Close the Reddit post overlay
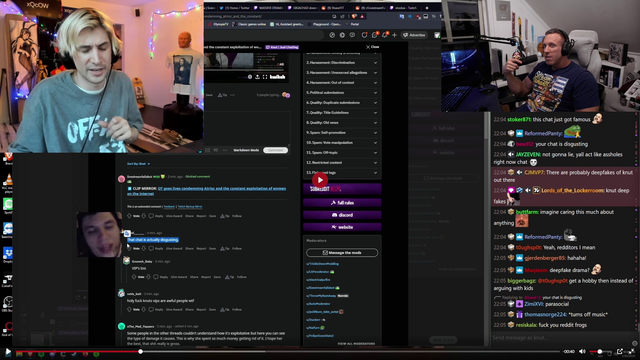640x360 pixels. [373, 47]
